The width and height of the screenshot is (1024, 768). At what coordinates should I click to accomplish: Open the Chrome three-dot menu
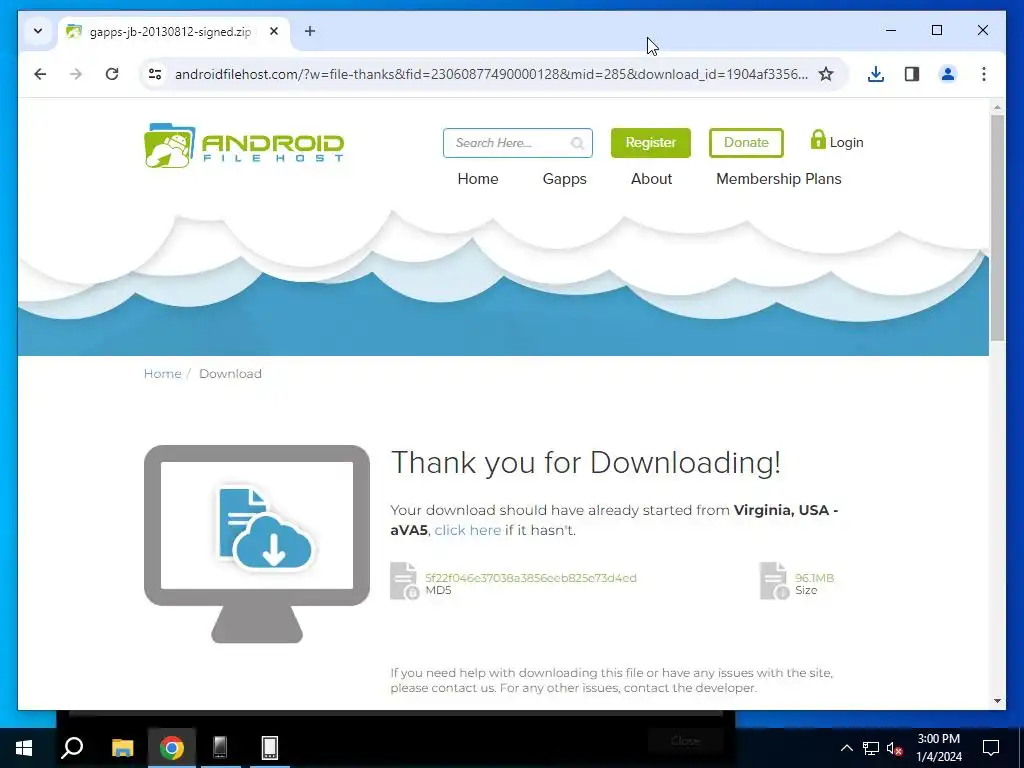pyautogui.click(x=984, y=74)
